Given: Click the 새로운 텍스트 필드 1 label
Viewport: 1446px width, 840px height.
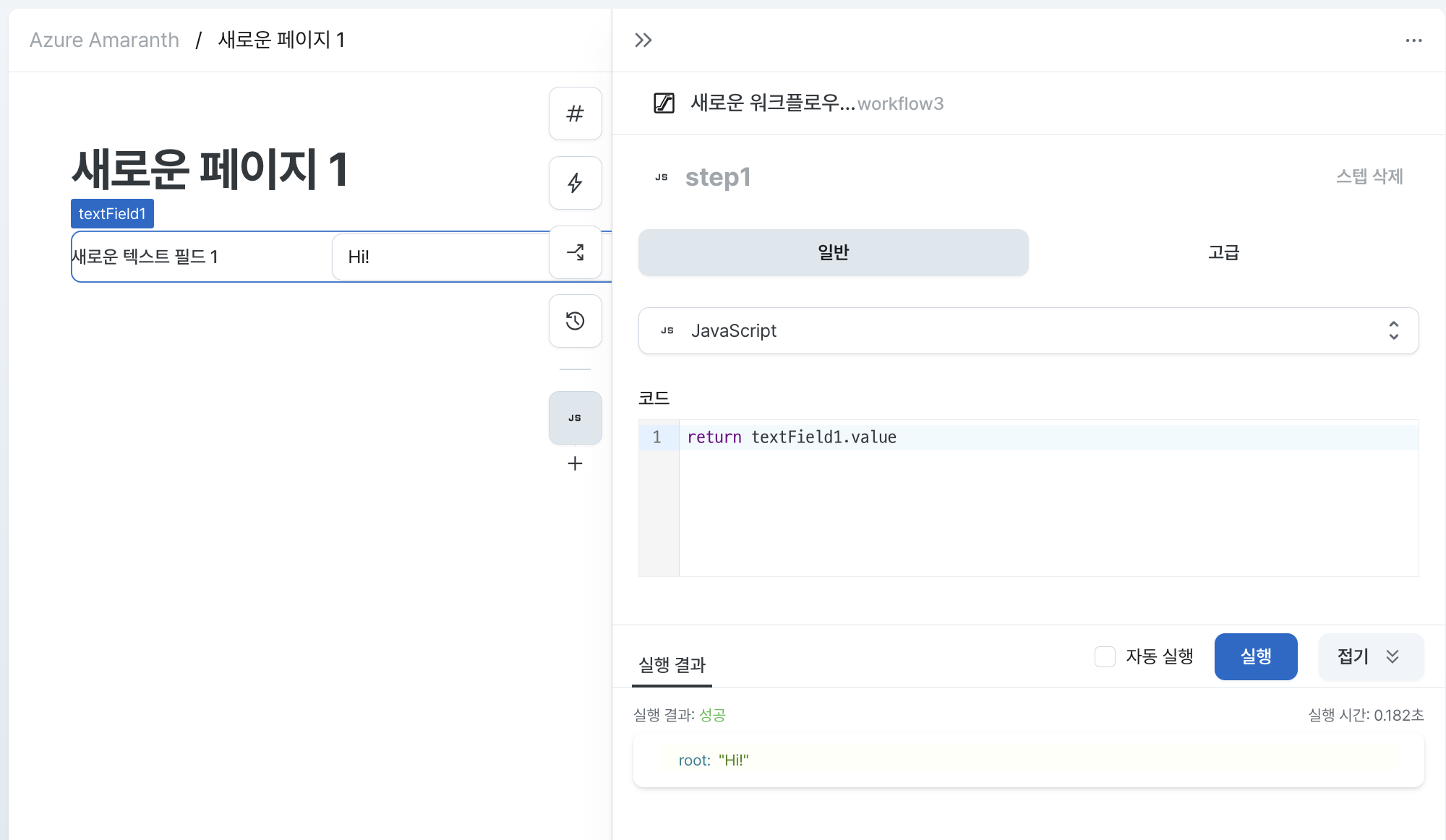Looking at the screenshot, I should click(x=145, y=257).
